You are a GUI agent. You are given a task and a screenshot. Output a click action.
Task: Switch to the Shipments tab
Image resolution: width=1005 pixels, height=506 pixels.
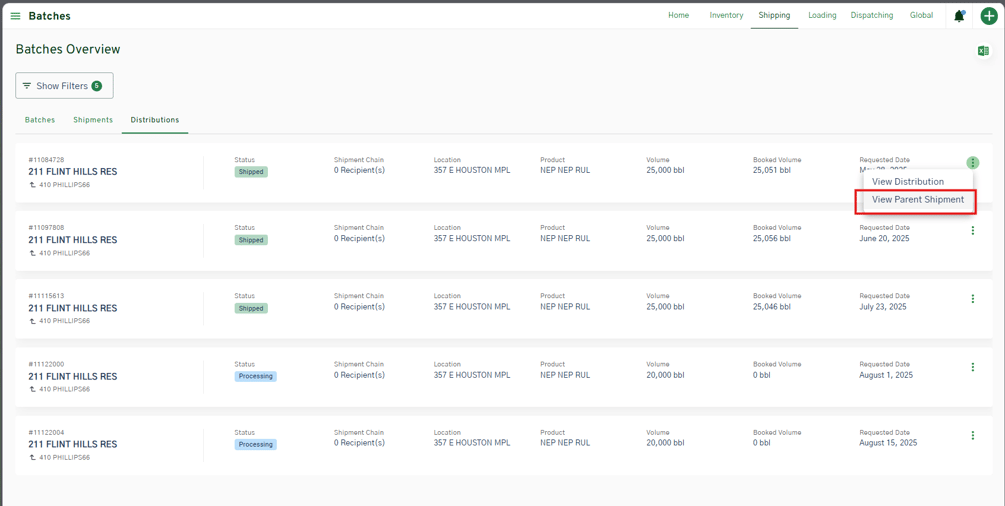coord(93,120)
